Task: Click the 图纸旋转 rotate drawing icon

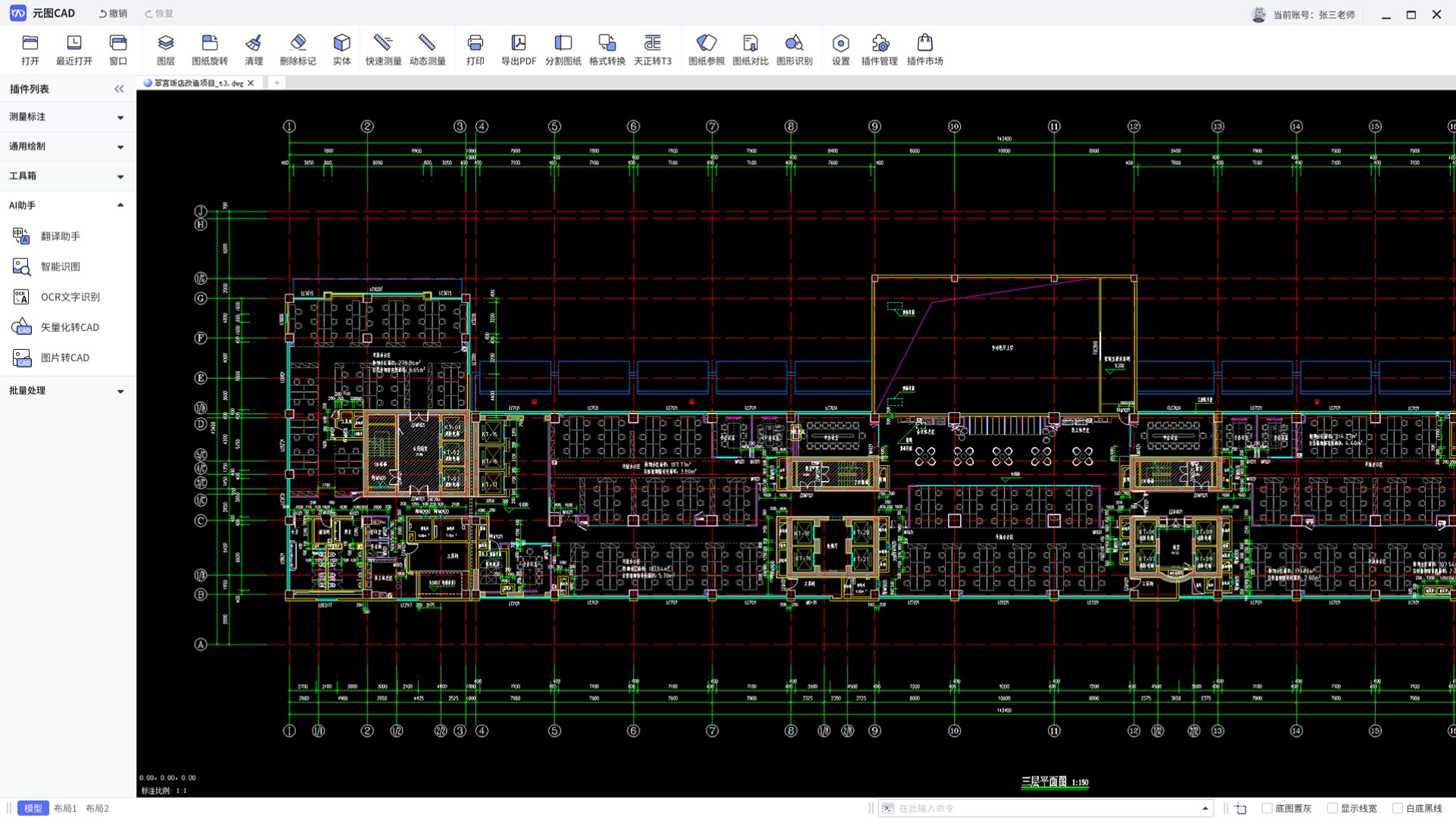Action: 210,50
